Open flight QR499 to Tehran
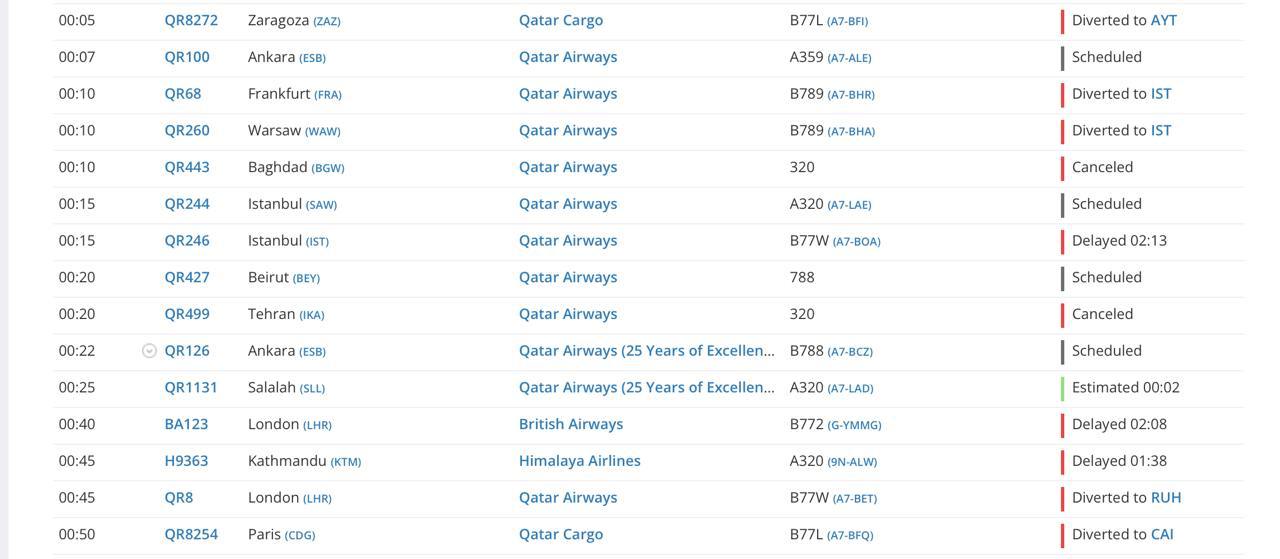Image resolution: width=1280 pixels, height=559 pixels. (x=187, y=314)
